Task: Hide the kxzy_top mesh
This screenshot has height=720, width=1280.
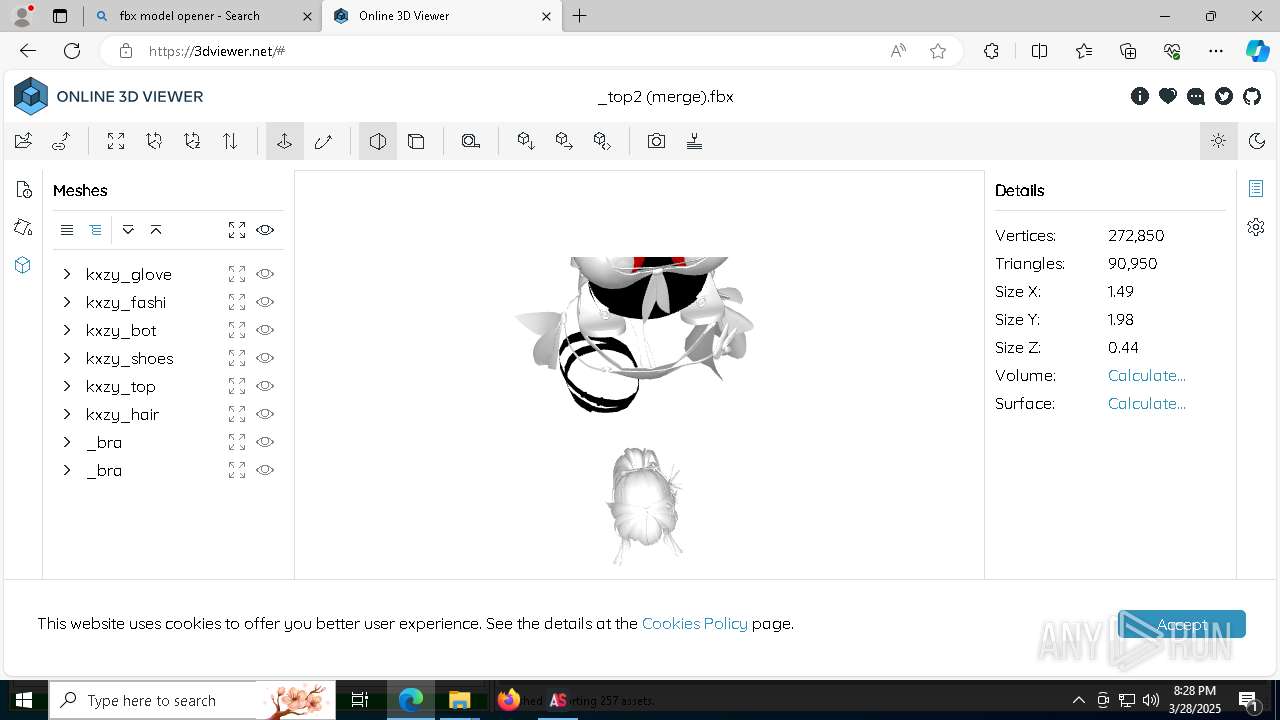Action: point(265,386)
